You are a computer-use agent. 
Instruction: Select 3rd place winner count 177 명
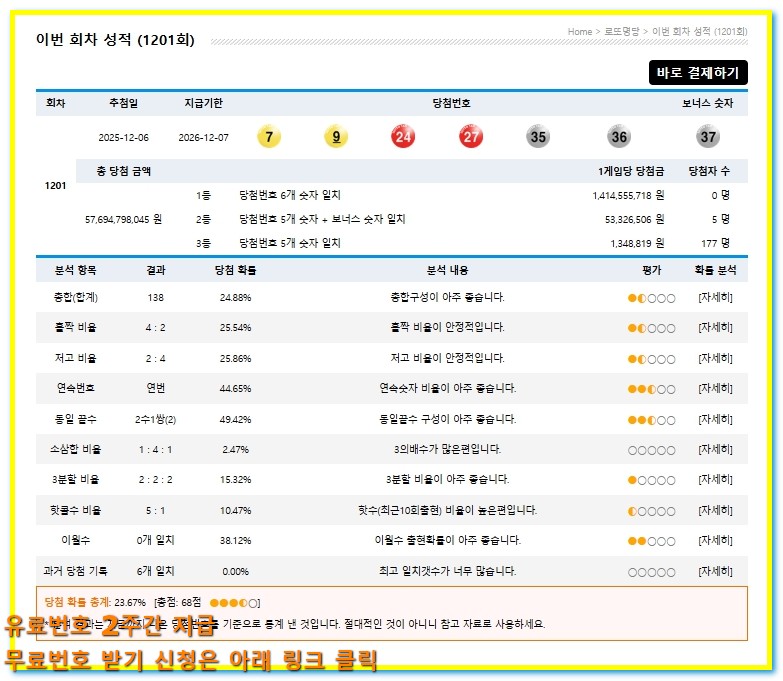(716, 243)
